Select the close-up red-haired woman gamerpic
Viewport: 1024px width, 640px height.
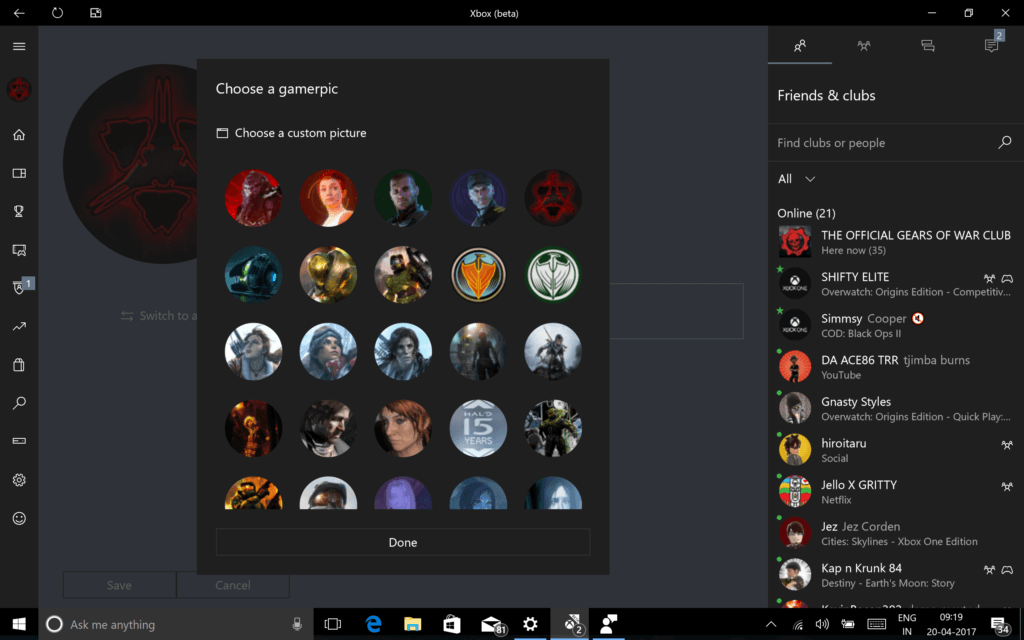click(x=403, y=428)
